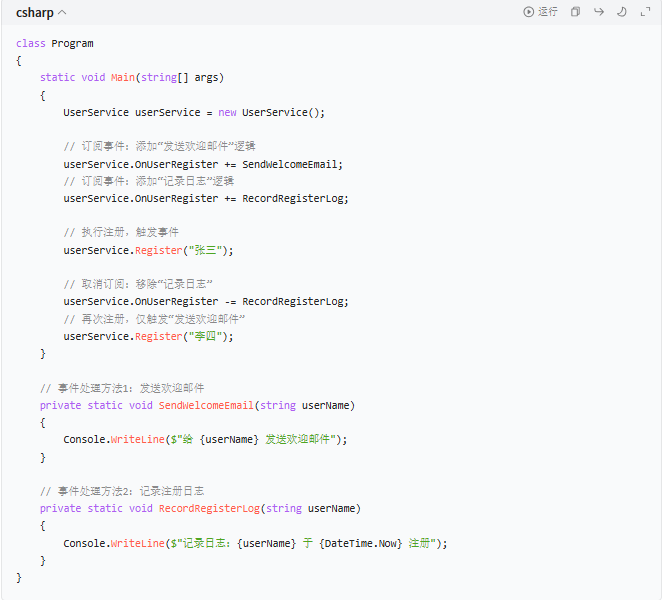The height and width of the screenshot is (600, 664).
Task: Click the "class Program" declaration line
Action: pos(55,44)
